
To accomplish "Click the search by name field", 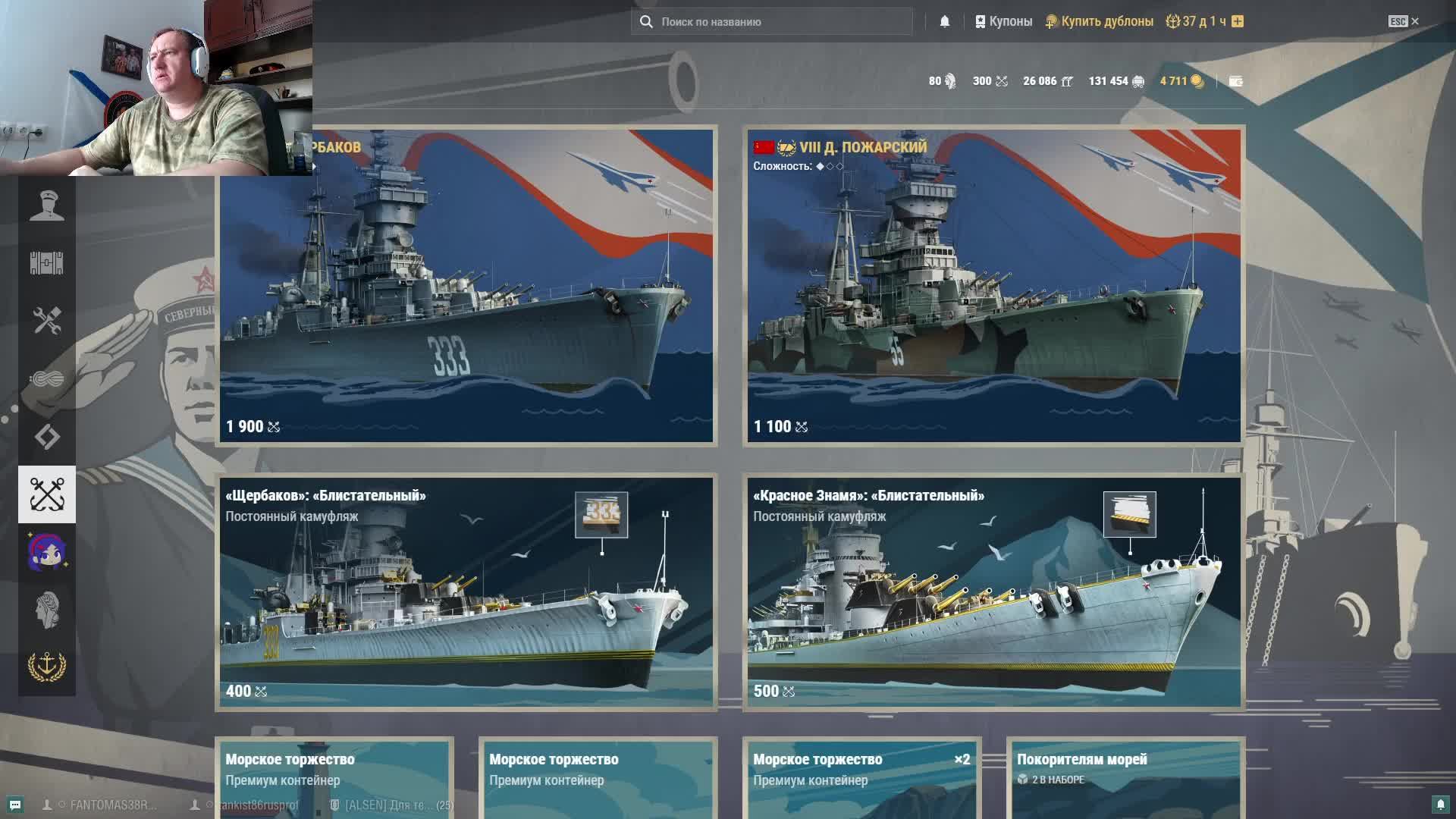I will [771, 21].
